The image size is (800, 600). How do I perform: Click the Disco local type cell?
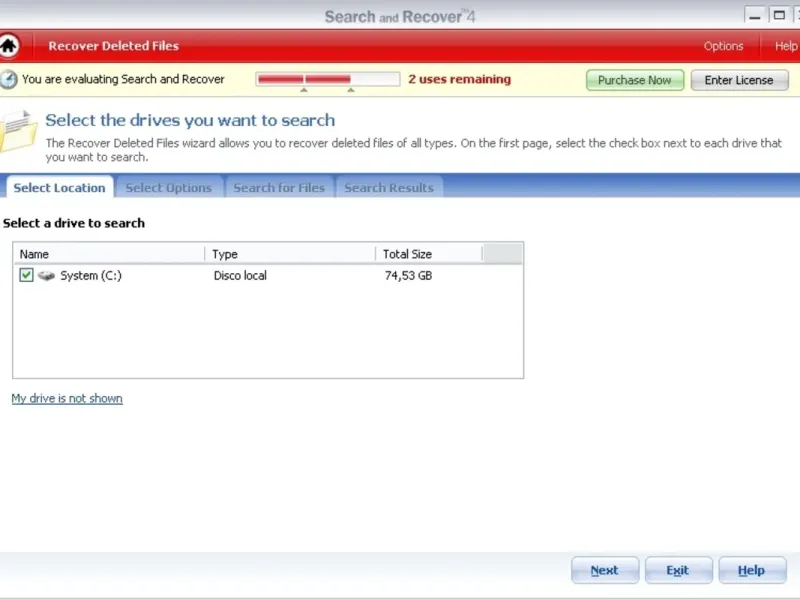click(x=240, y=276)
